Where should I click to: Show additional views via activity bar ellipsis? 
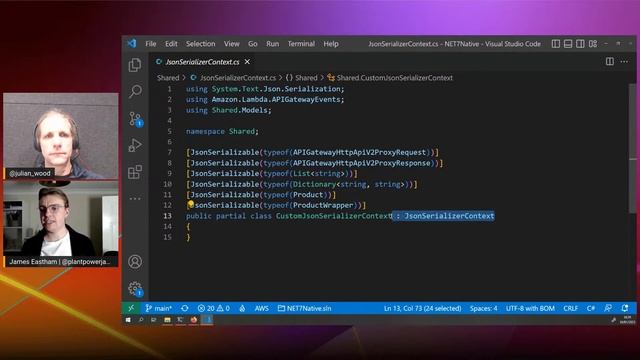point(135,199)
